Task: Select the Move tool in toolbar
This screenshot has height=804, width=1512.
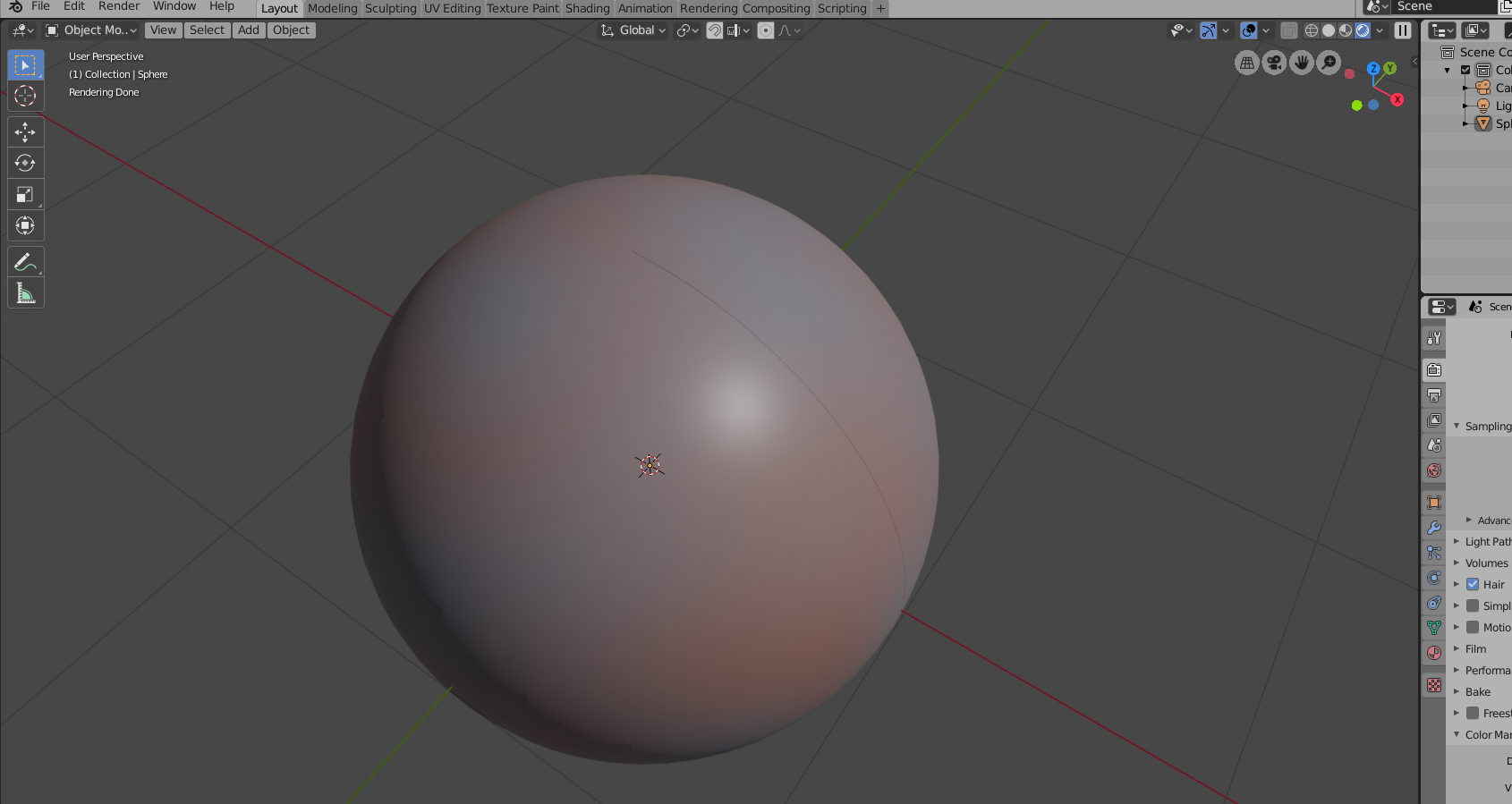Action: 25,132
